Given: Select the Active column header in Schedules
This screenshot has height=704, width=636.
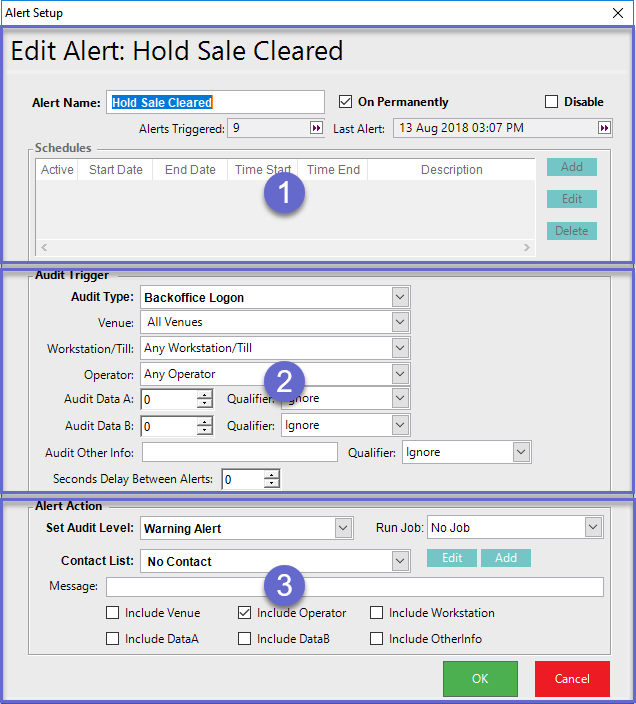Looking at the screenshot, I should (57, 170).
